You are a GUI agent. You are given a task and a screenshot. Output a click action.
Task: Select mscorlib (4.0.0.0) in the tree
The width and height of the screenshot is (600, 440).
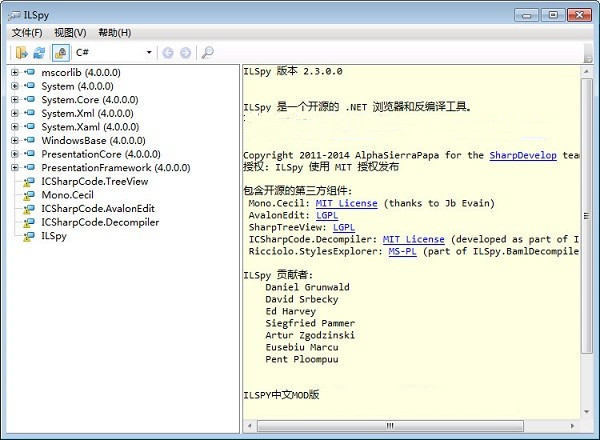[81, 72]
